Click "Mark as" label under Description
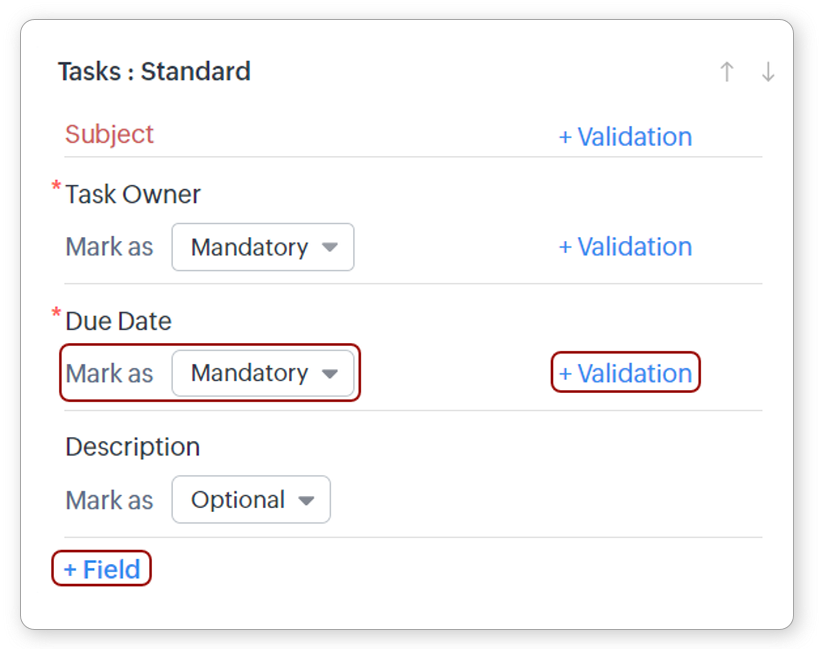 point(109,500)
